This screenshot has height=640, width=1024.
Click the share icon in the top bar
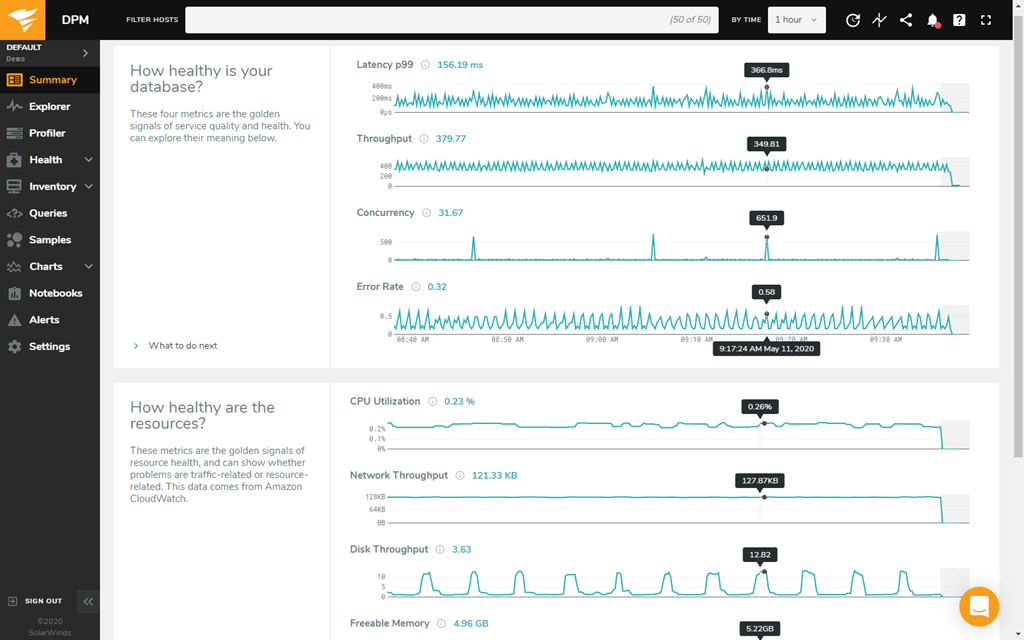pos(906,19)
